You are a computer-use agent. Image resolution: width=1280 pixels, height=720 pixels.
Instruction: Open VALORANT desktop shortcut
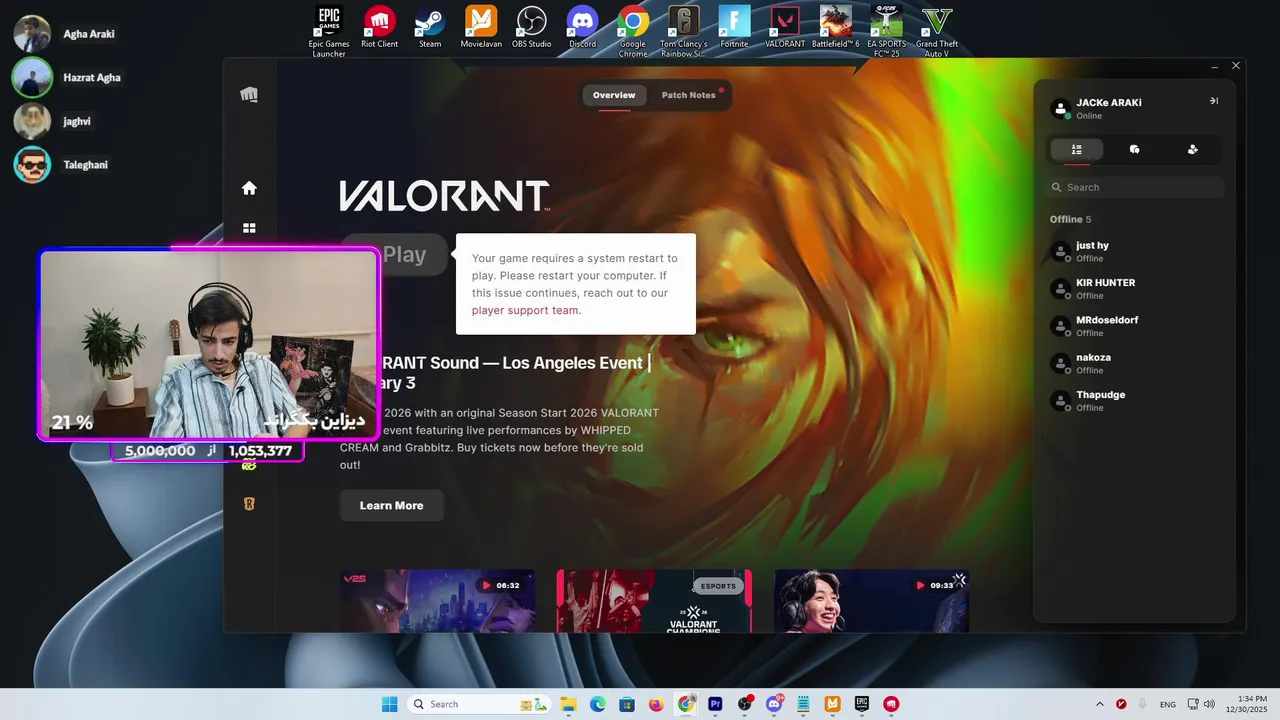(x=785, y=27)
